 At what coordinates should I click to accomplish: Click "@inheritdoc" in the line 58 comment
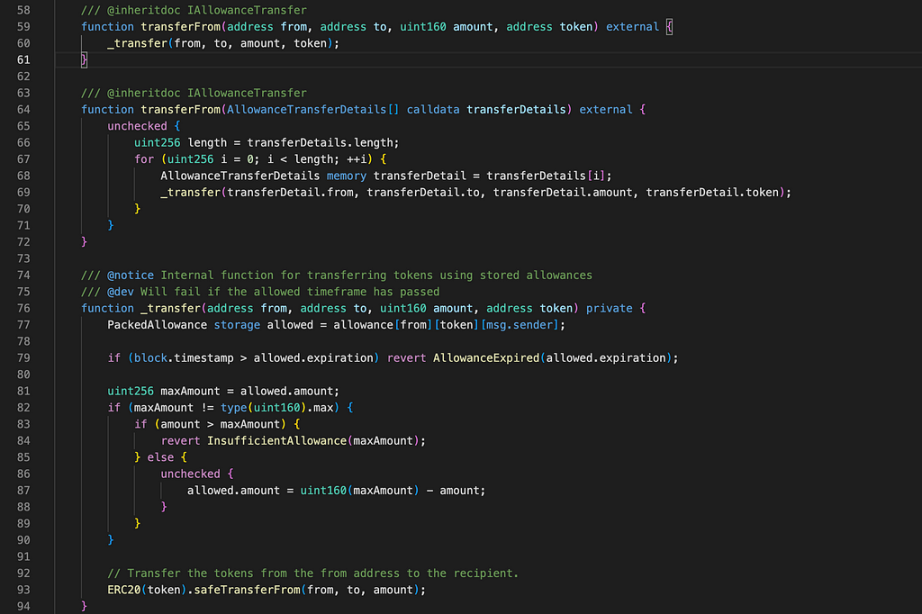point(143,10)
